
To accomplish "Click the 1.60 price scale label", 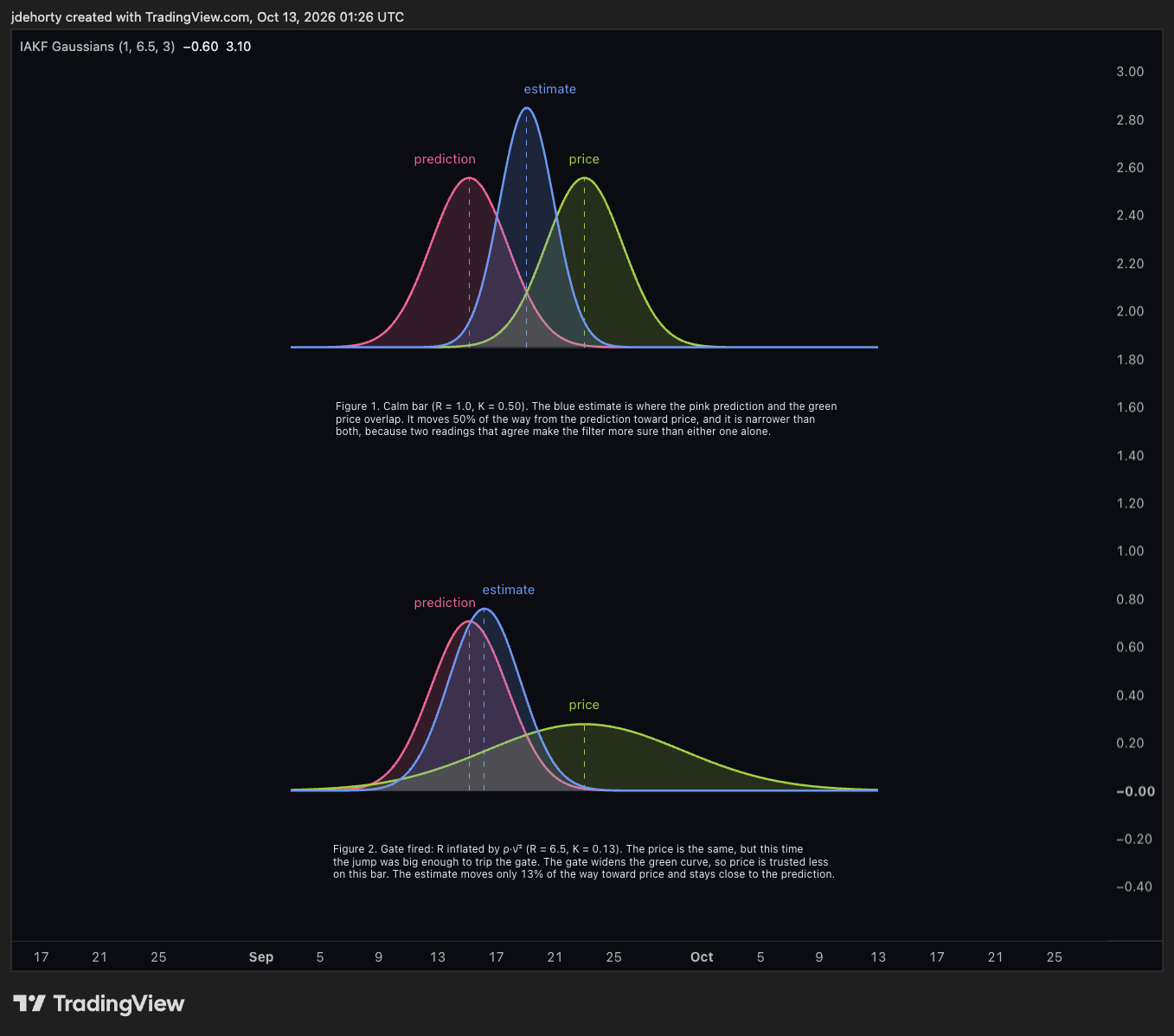I will 1130,407.
